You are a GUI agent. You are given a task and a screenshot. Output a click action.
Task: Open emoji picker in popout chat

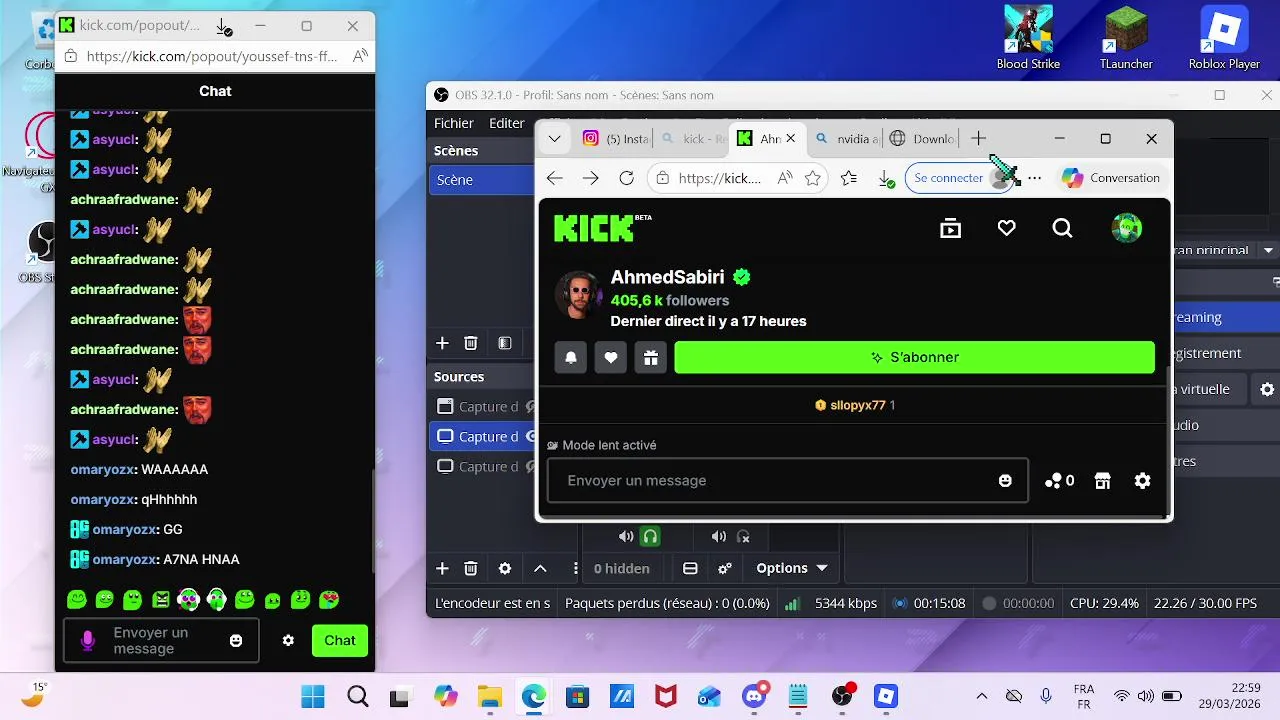(x=236, y=640)
